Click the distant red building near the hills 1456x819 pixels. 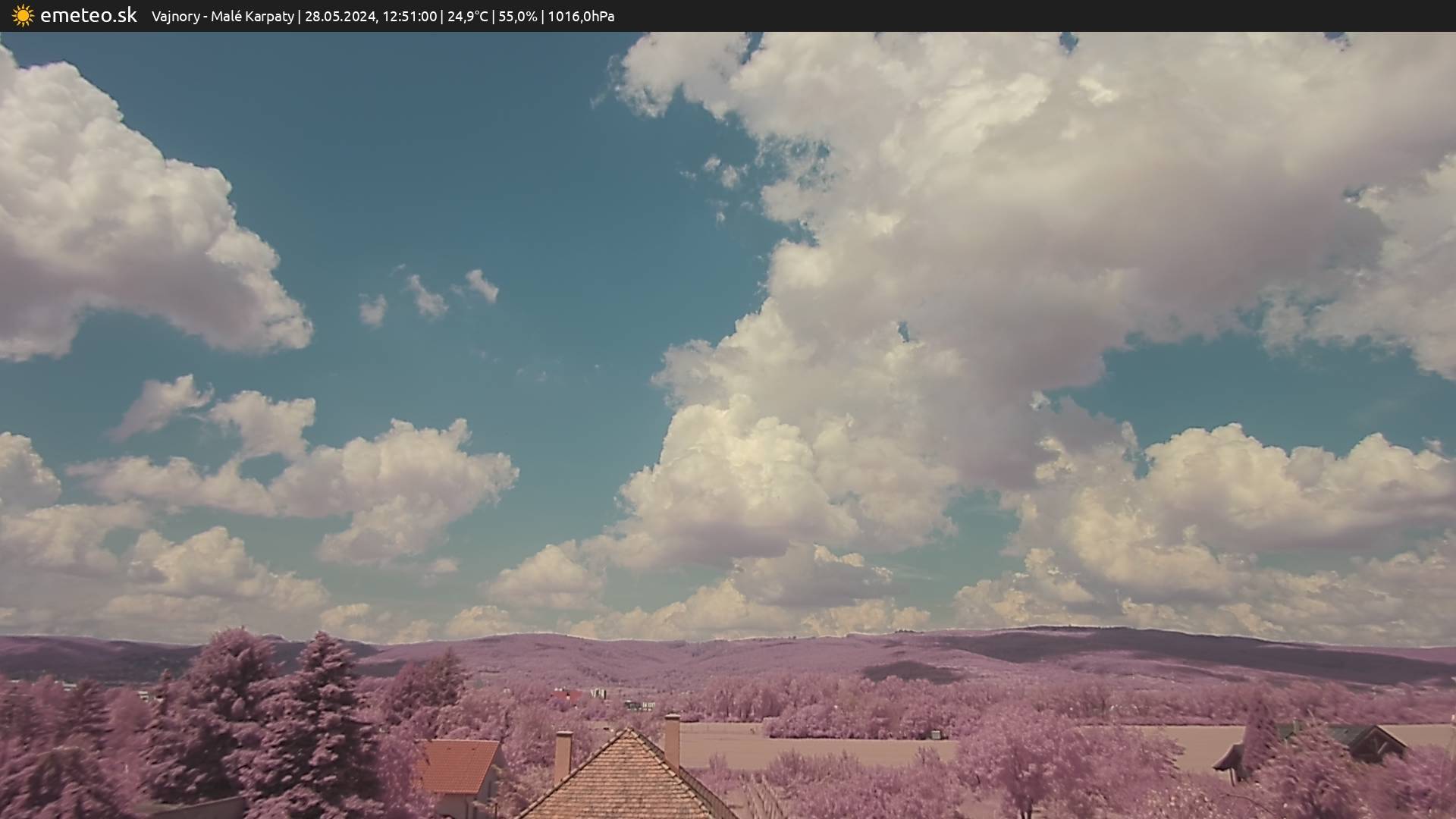point(565,695)
